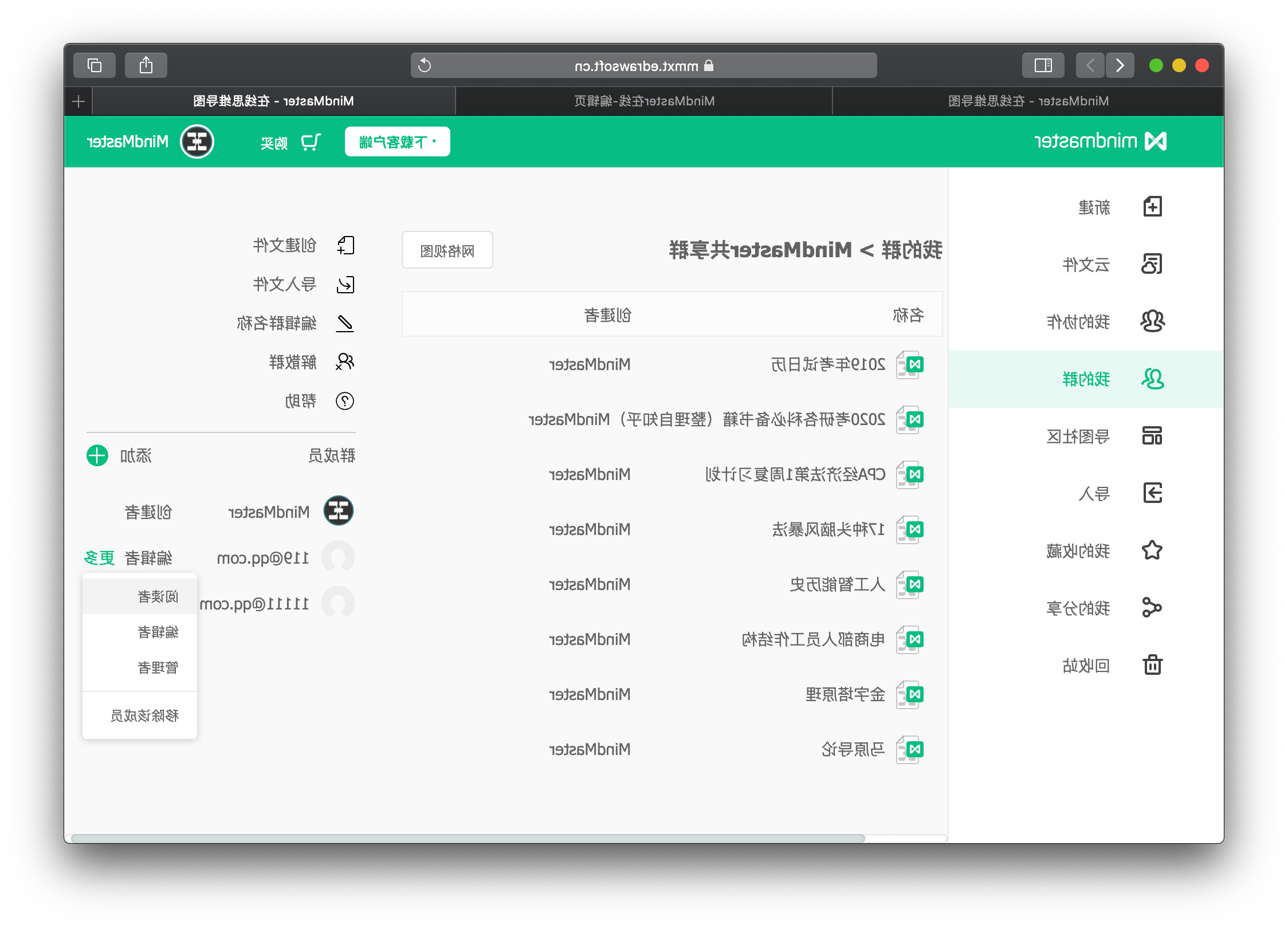Click the mindmaster logo in green header

pos(1100,141)
